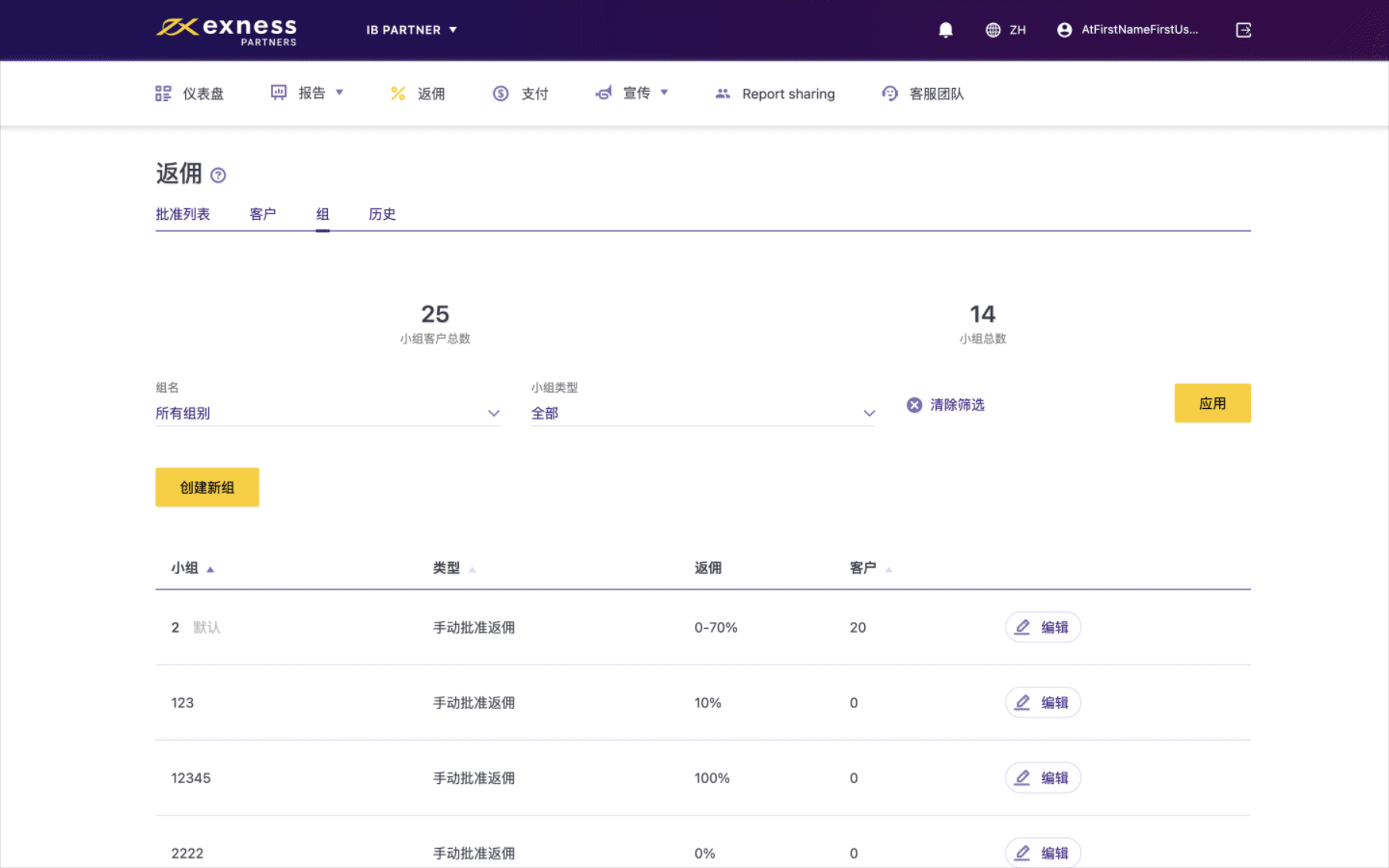The image size is (1389, 868).
Task: Expand the IB PARTNER dropdown
Action: (411, 30)
